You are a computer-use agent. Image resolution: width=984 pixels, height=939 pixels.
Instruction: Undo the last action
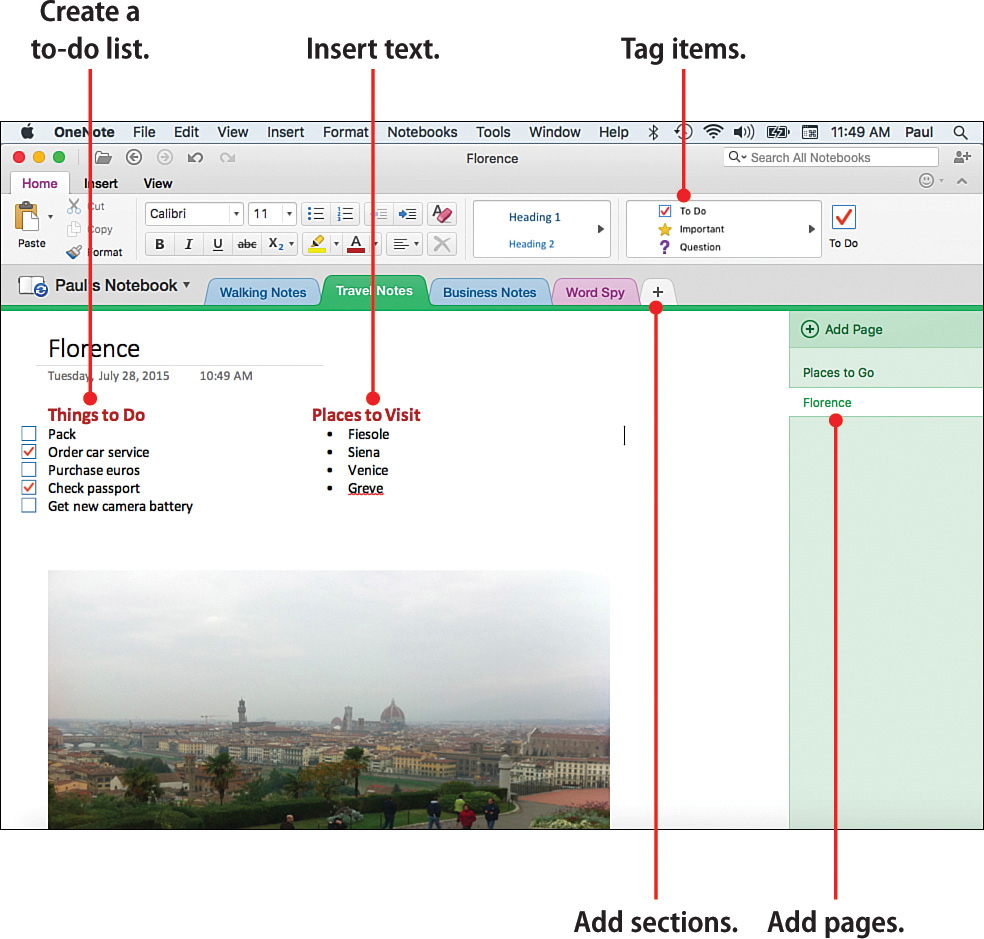(195, 158)
